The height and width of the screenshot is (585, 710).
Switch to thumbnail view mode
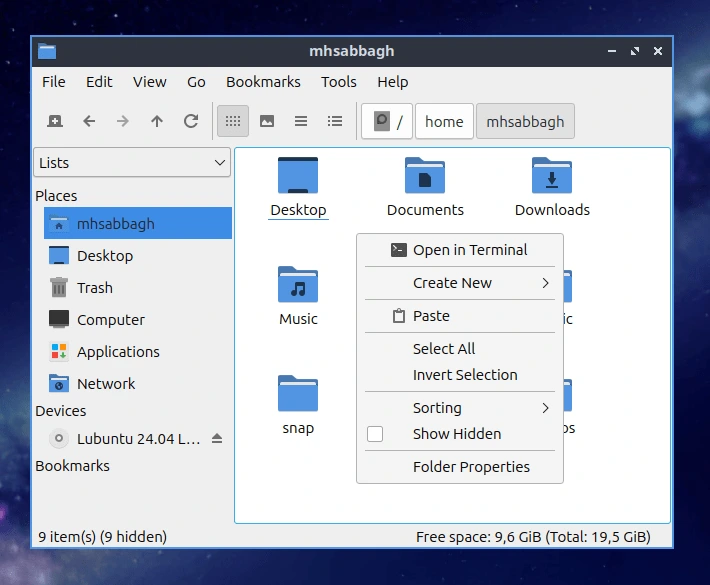pos(267,121)
